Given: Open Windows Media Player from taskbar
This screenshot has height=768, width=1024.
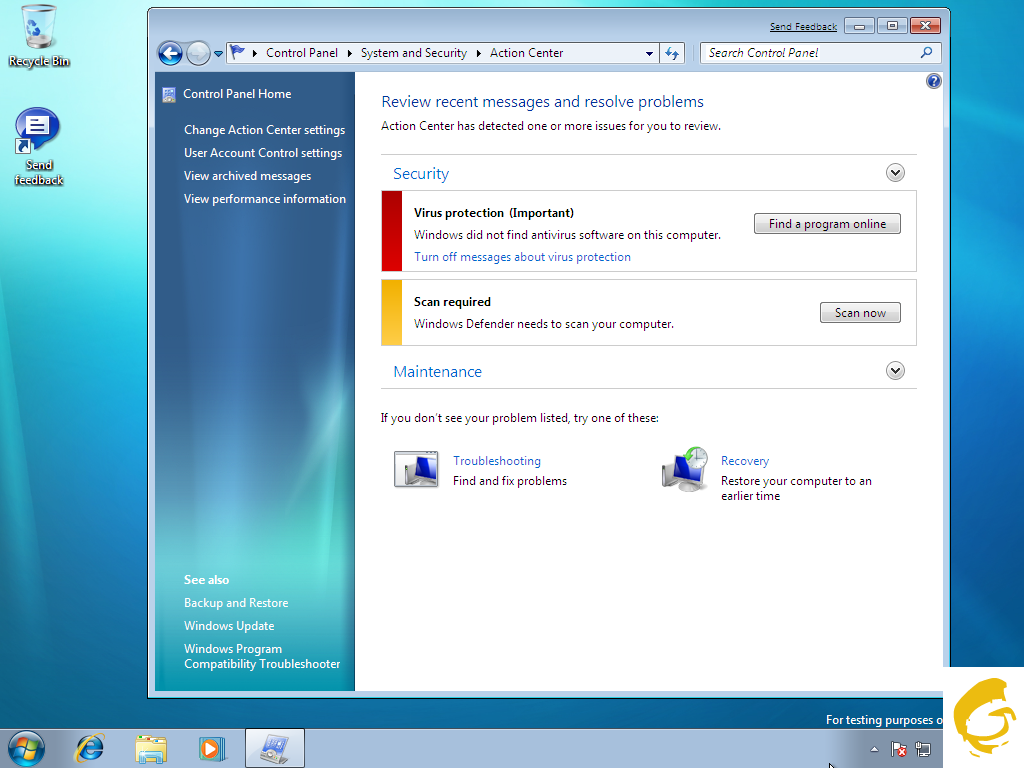Looking at the screenshot, I should [212, 748].
